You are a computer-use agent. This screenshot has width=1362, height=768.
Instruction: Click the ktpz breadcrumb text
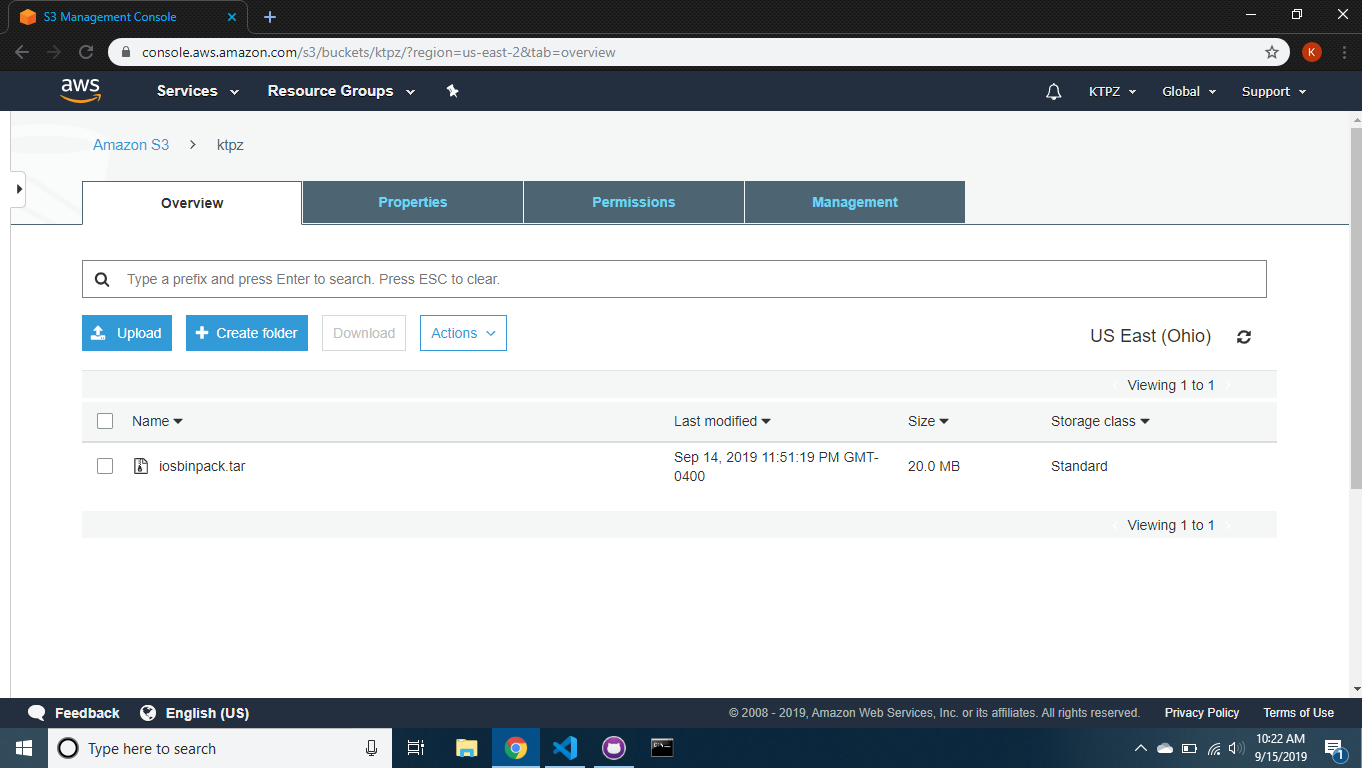(230, 145)
